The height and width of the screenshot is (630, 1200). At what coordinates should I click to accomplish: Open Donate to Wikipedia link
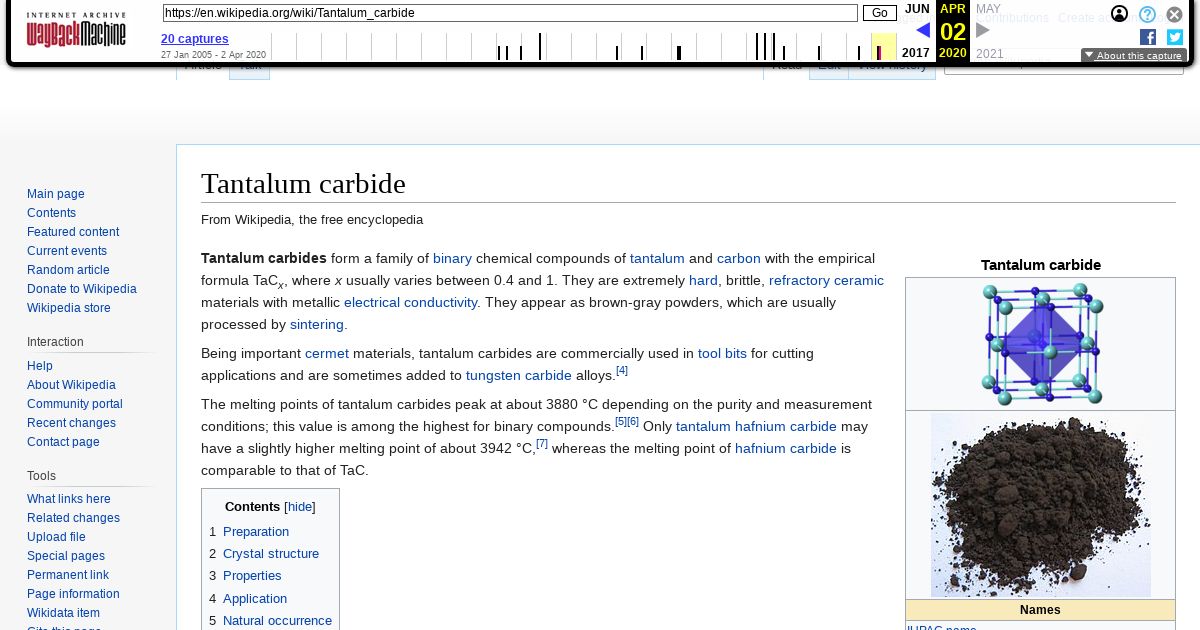pyautogui.click(x=82, y=289)
